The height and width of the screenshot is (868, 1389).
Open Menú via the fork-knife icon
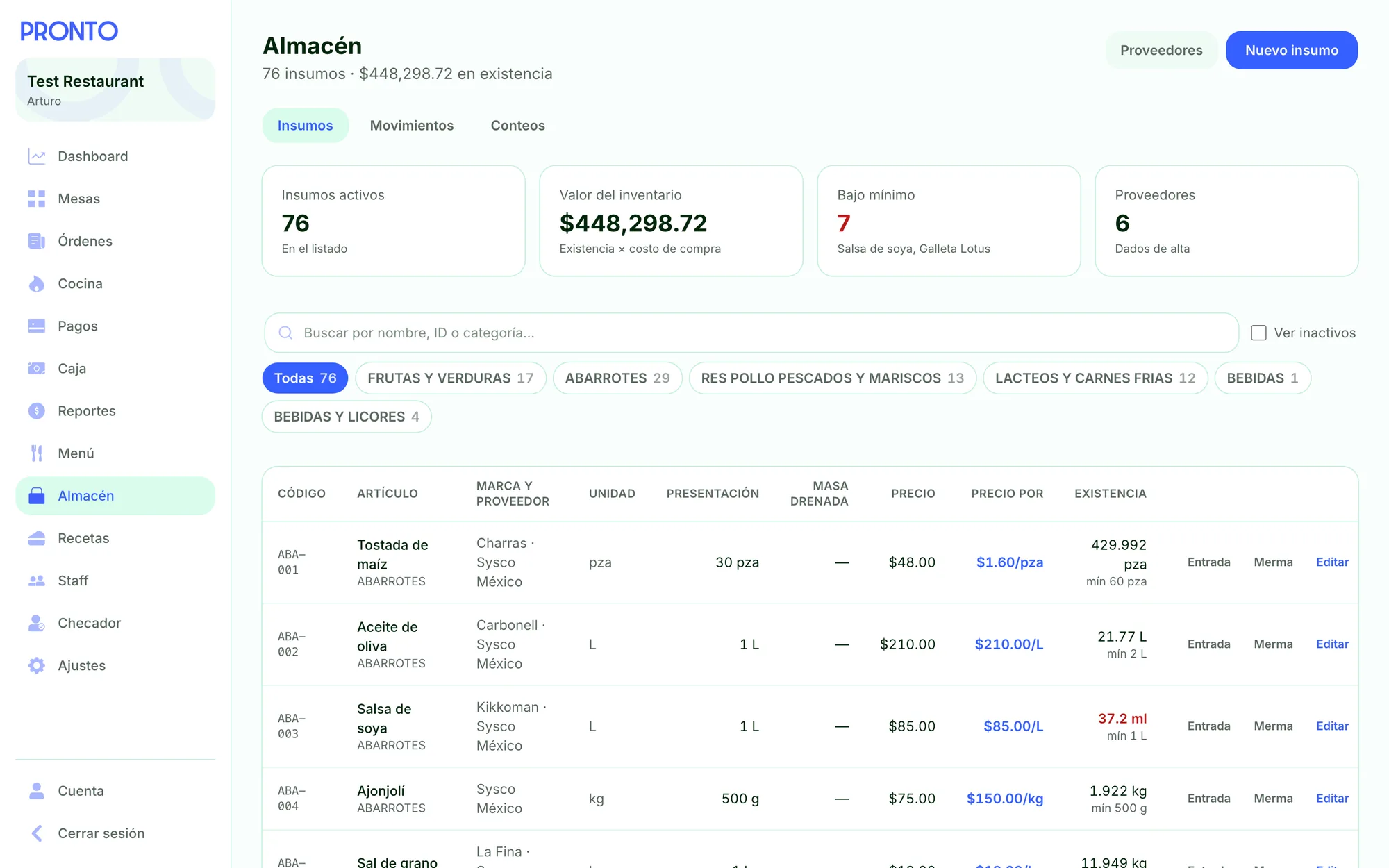coord(37,453)
